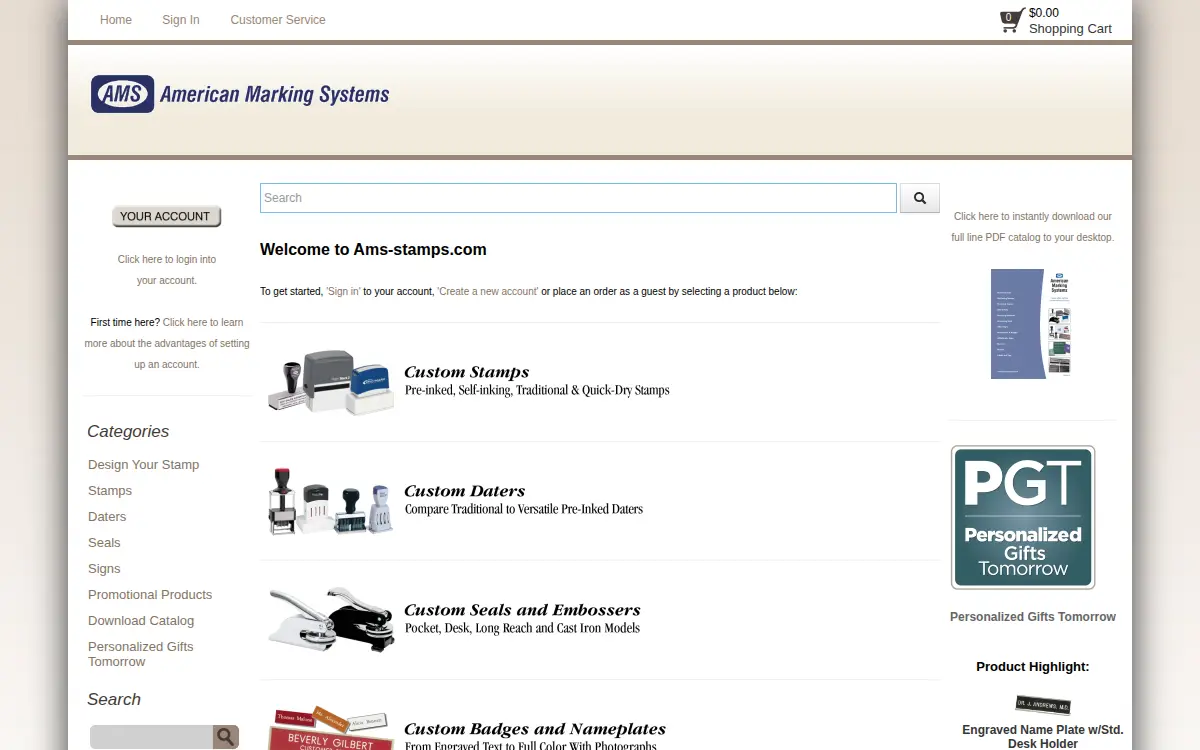Click the Custom Seals and Embossers image
1200x750 pixels.
(331, 620)
